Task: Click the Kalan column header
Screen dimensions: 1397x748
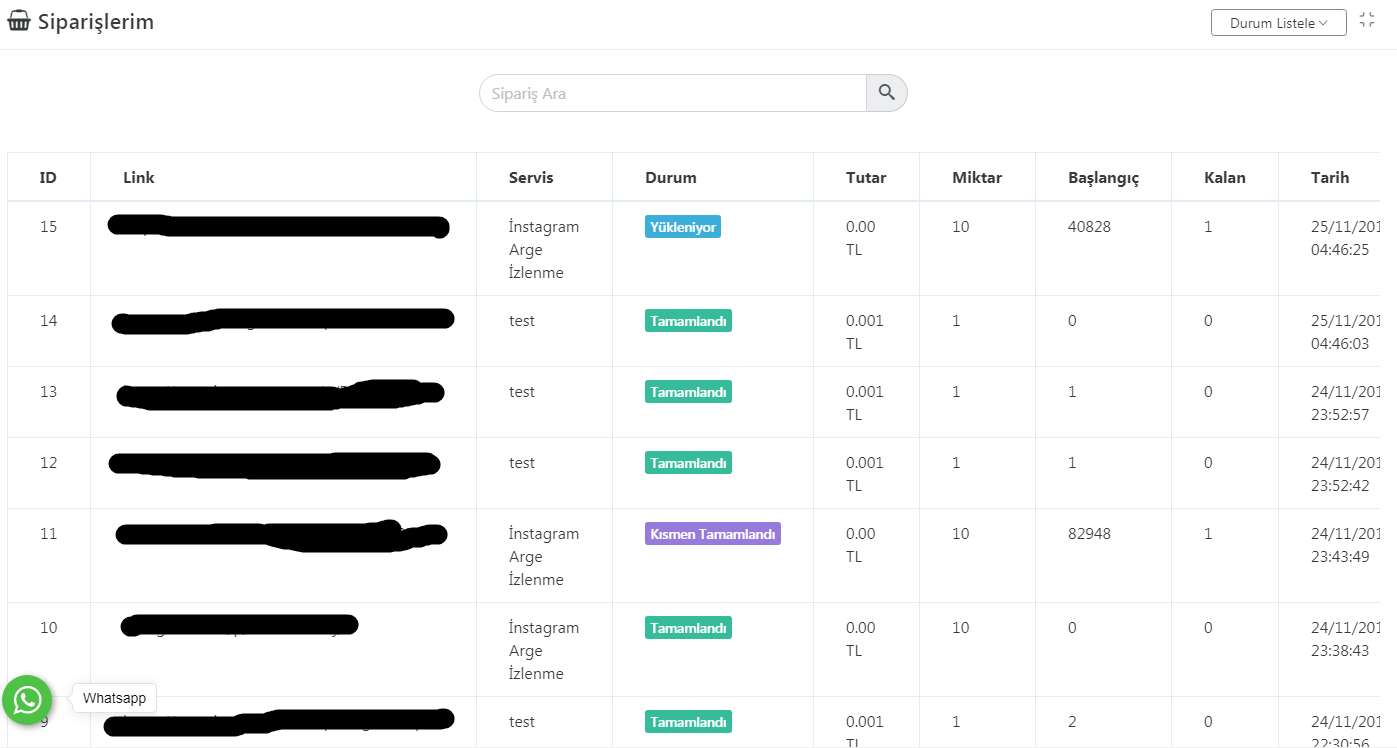Action: pos(1225,178)
